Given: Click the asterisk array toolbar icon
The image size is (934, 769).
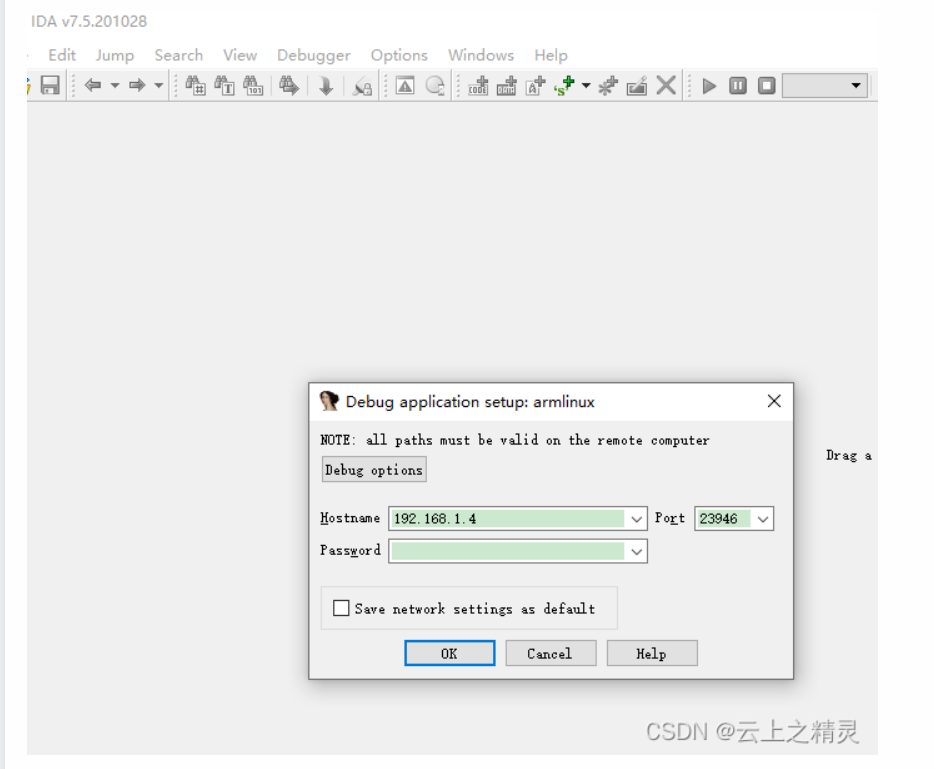Looking at the screenshot, I should point(608,86).
